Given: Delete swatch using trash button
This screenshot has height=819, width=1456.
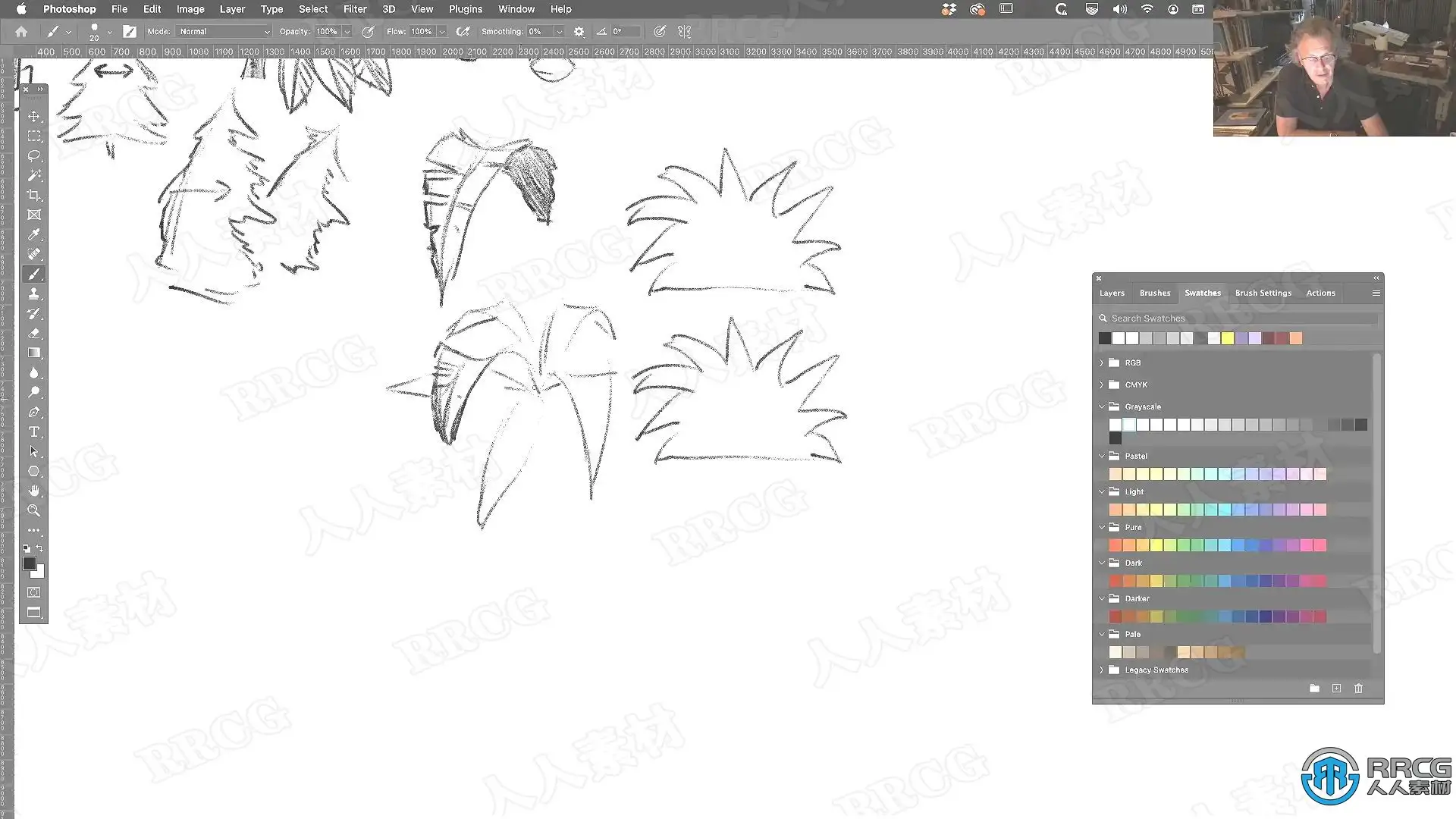Looking at the screenshot, I should click(x=1358, y=689).
